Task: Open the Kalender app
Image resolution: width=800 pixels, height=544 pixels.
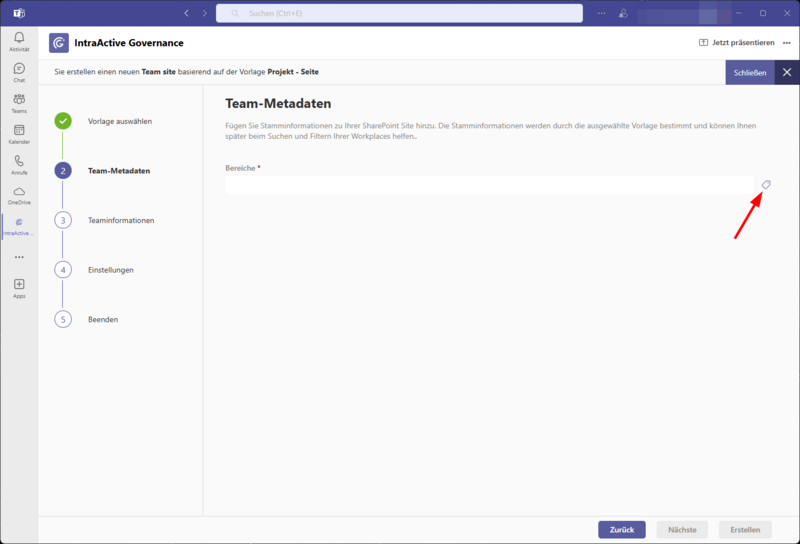Action: tap(19, 134)
